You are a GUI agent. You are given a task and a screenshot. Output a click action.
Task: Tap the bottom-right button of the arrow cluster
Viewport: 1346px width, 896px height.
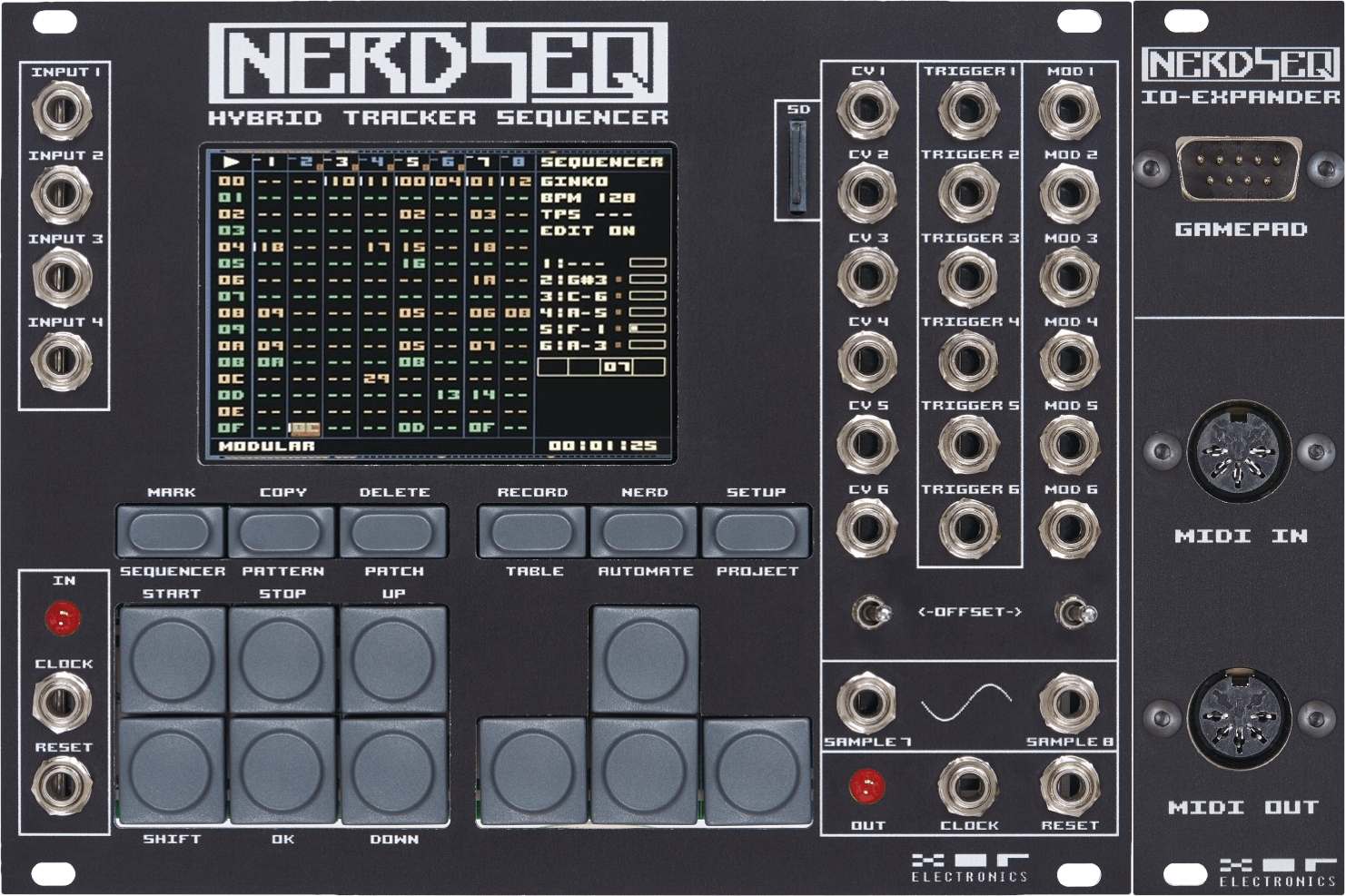pos(757,771)
